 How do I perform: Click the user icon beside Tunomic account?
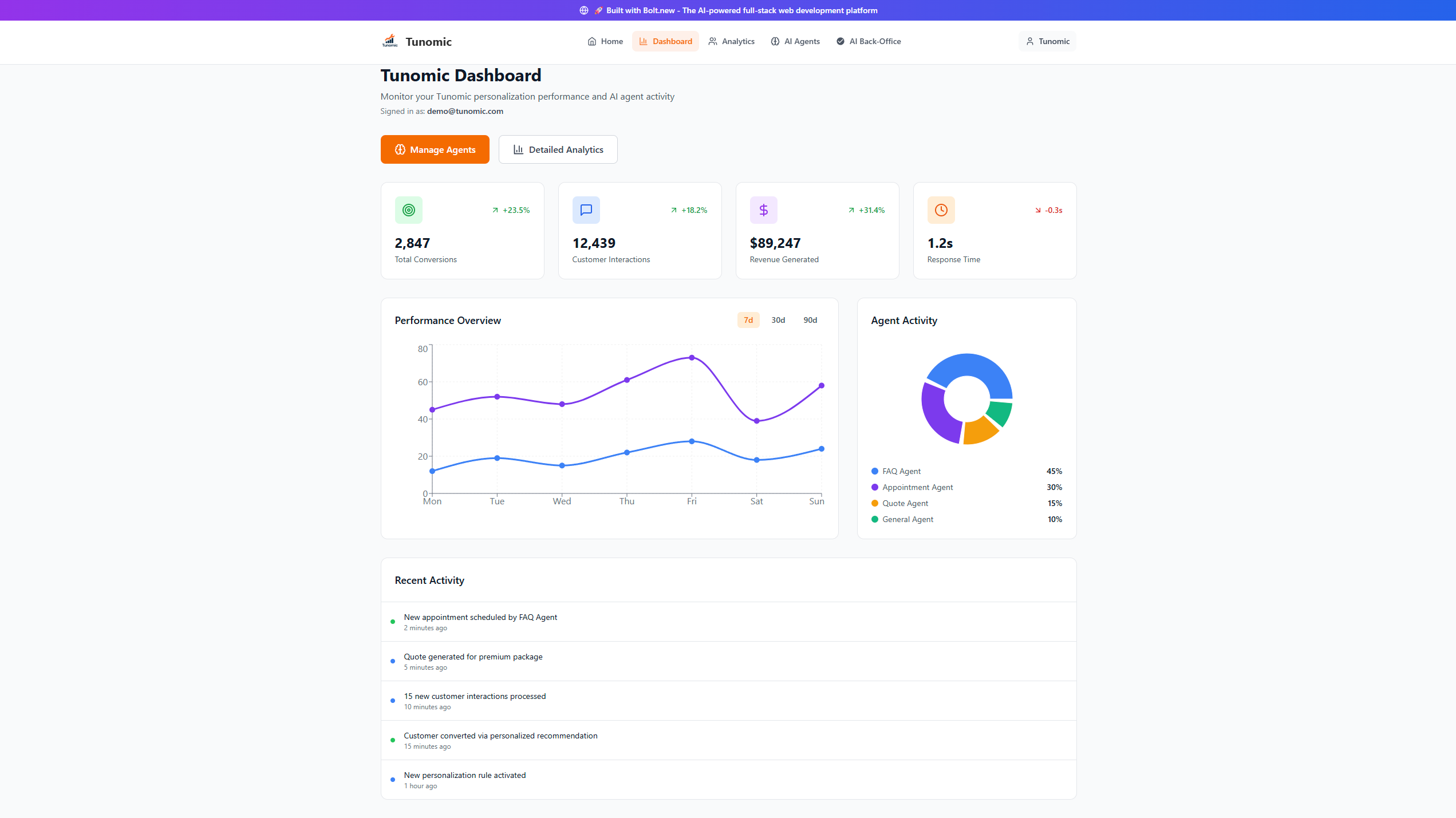pyautogui.click(x=1029, y=41)
